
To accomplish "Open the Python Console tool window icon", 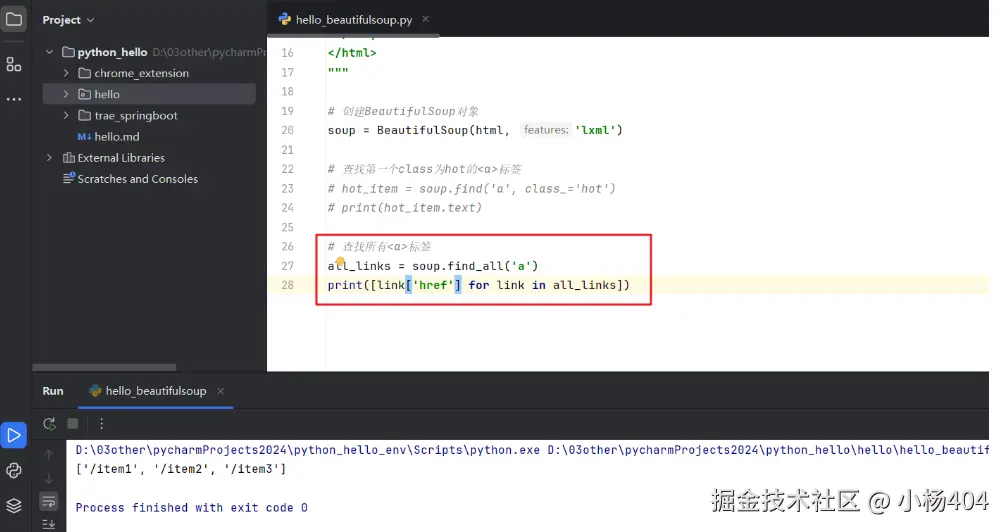I will pyautogui.click(x=13, y=470).
